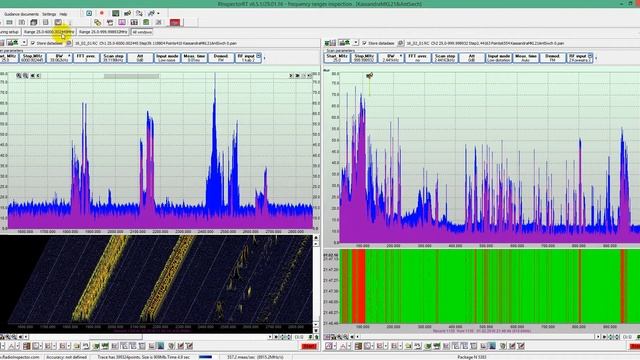Expand the BW dropdown in right scan parameters
Viewport: 640px width, 360px height.
[401, 56]
